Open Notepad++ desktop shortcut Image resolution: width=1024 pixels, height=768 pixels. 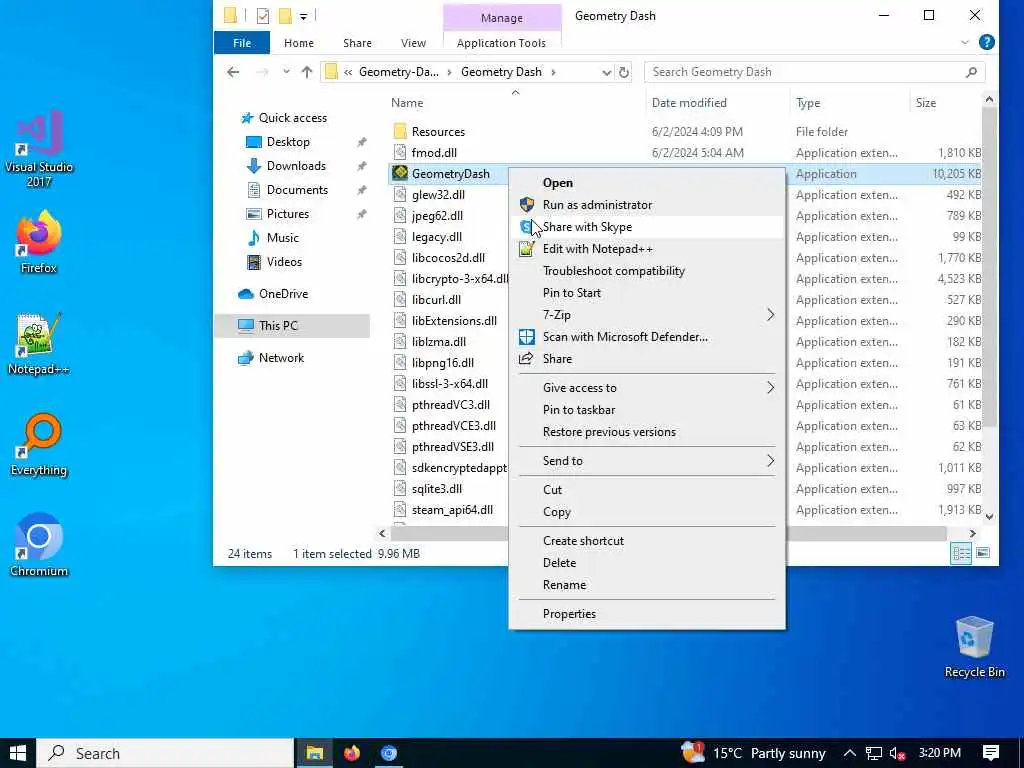tap(39, 344)
